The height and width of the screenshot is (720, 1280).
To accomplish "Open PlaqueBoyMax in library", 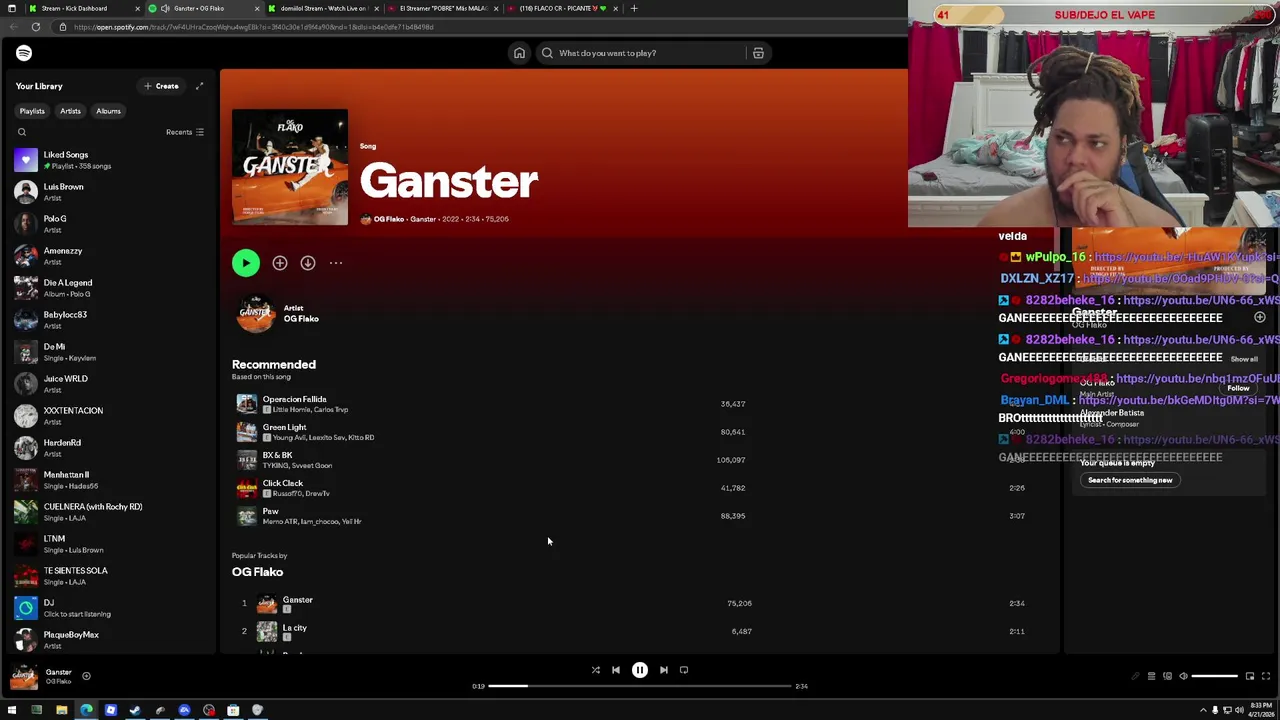I will 110,640.
